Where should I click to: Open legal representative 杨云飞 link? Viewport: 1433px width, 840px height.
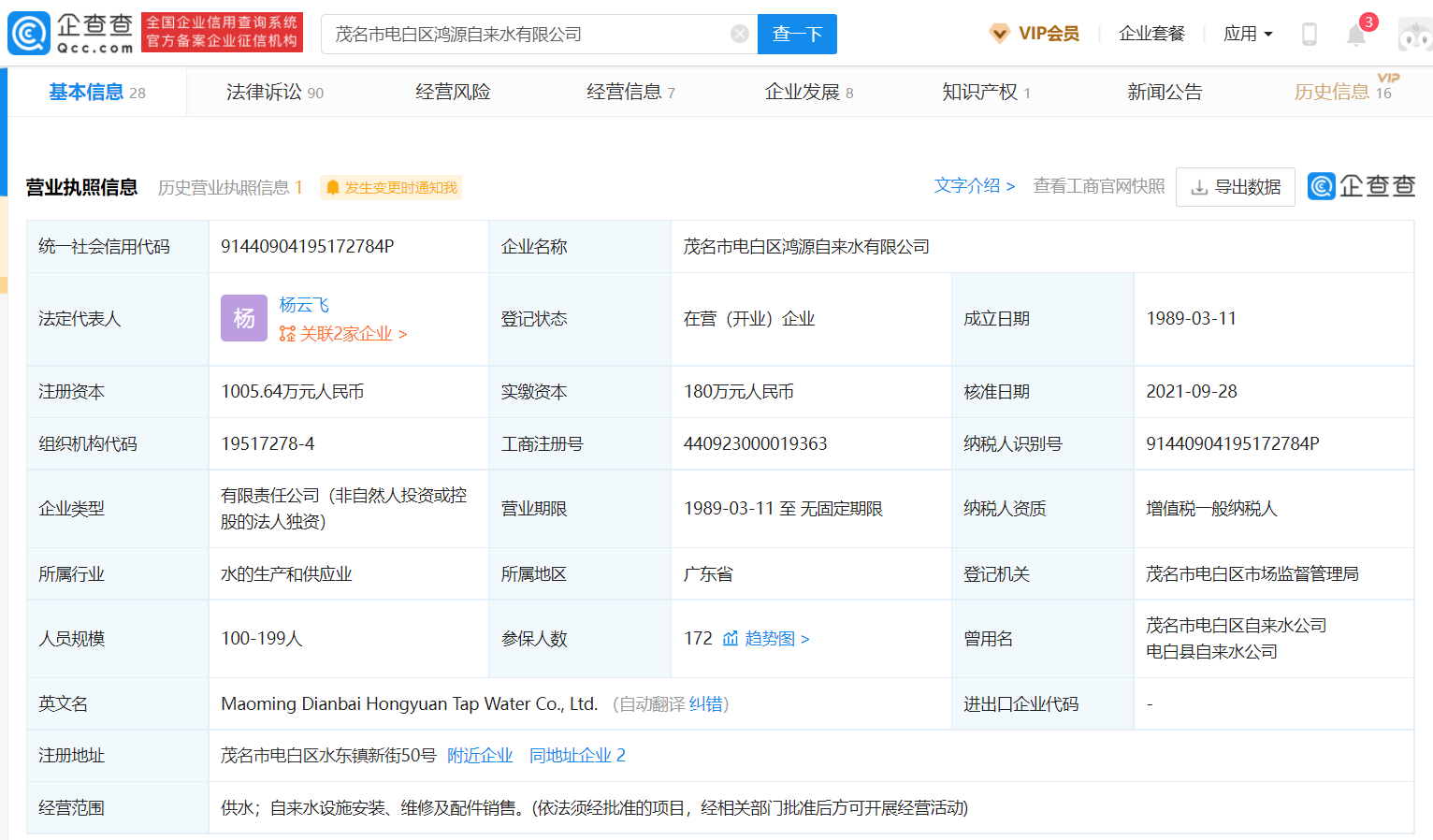click(x=304, y=305)
